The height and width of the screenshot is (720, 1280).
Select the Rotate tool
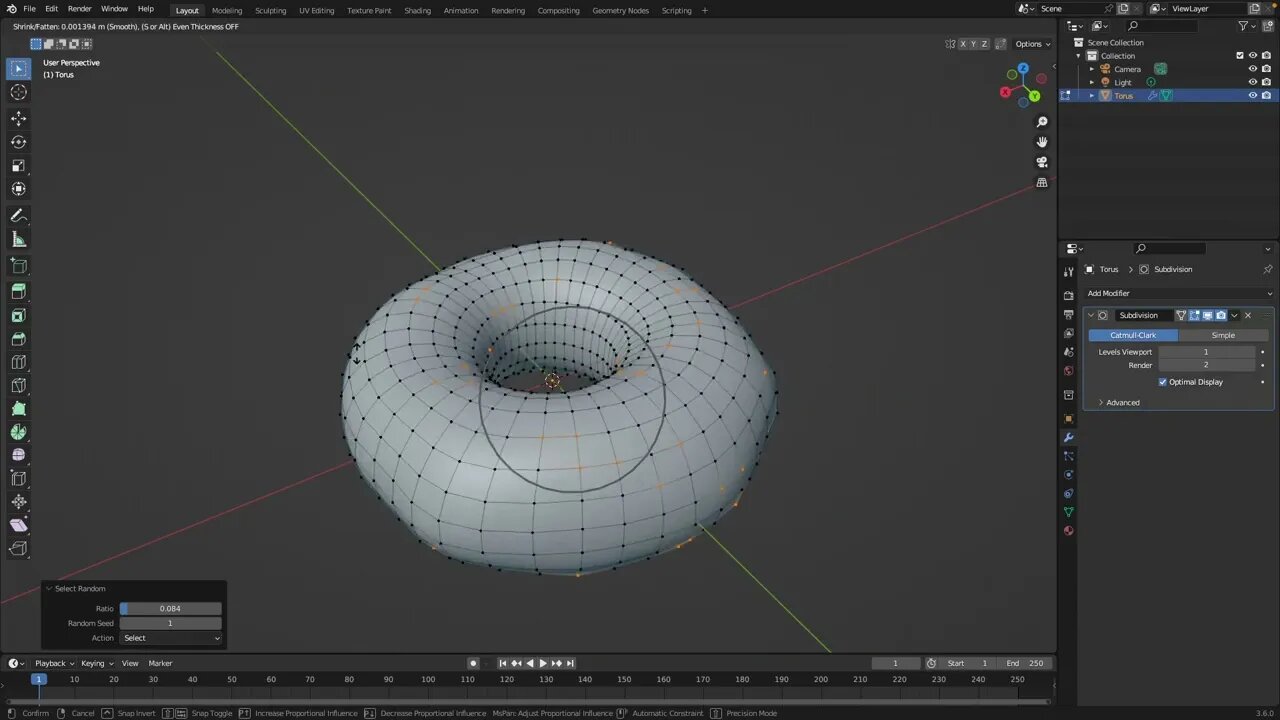click(x=18, y=142)
